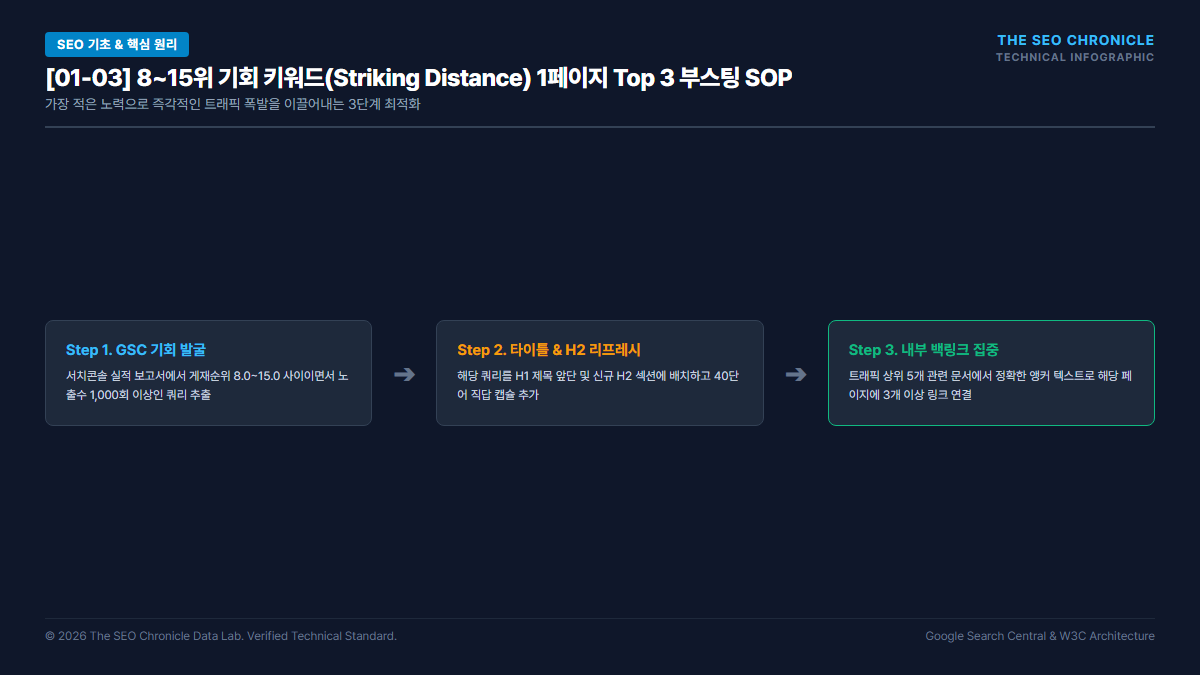Click Step 1 description about 서치콘솔 실적 보고서

tap(207, 385)
